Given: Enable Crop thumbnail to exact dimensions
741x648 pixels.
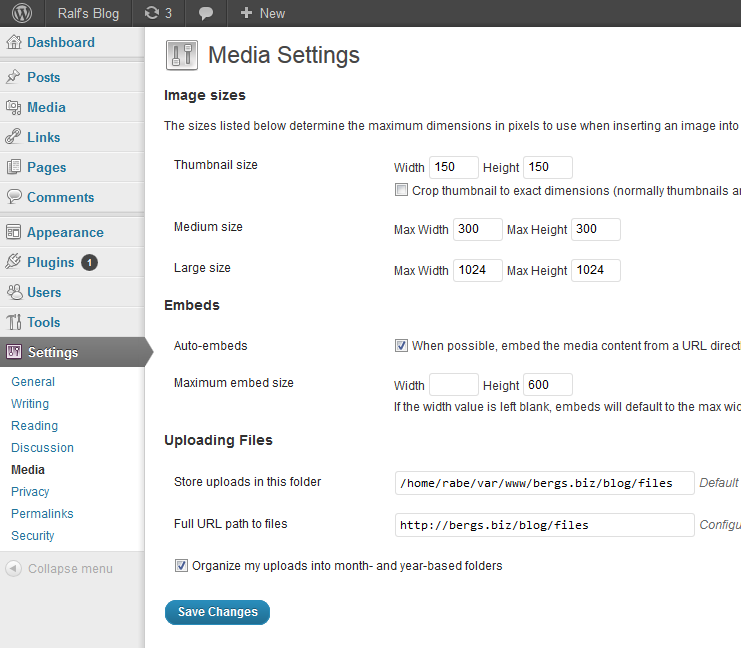Looking at the screenshot, I should click(x=401, y=190).
